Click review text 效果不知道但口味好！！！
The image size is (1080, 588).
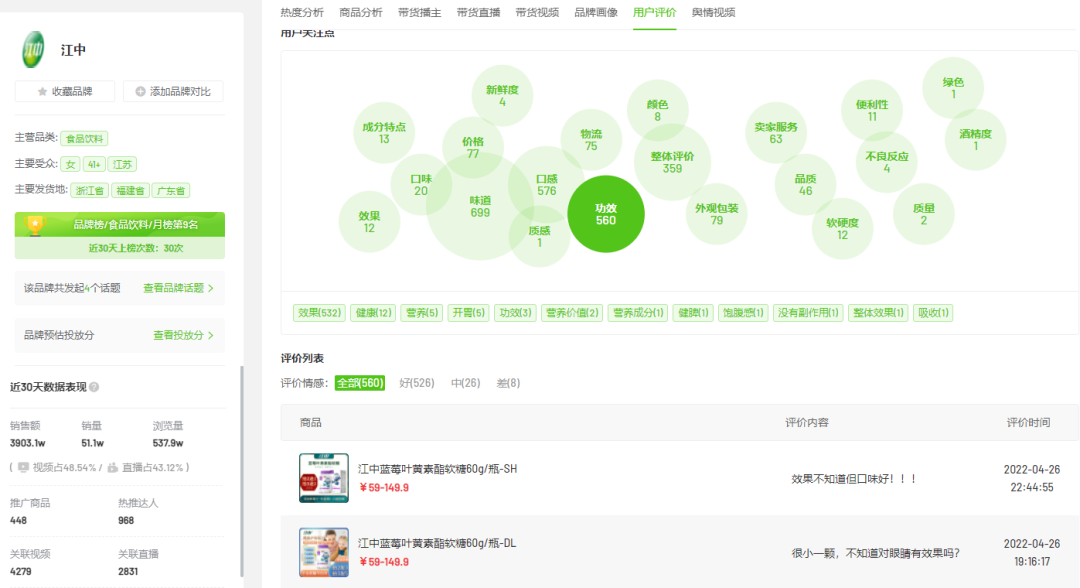coord(853,479)
